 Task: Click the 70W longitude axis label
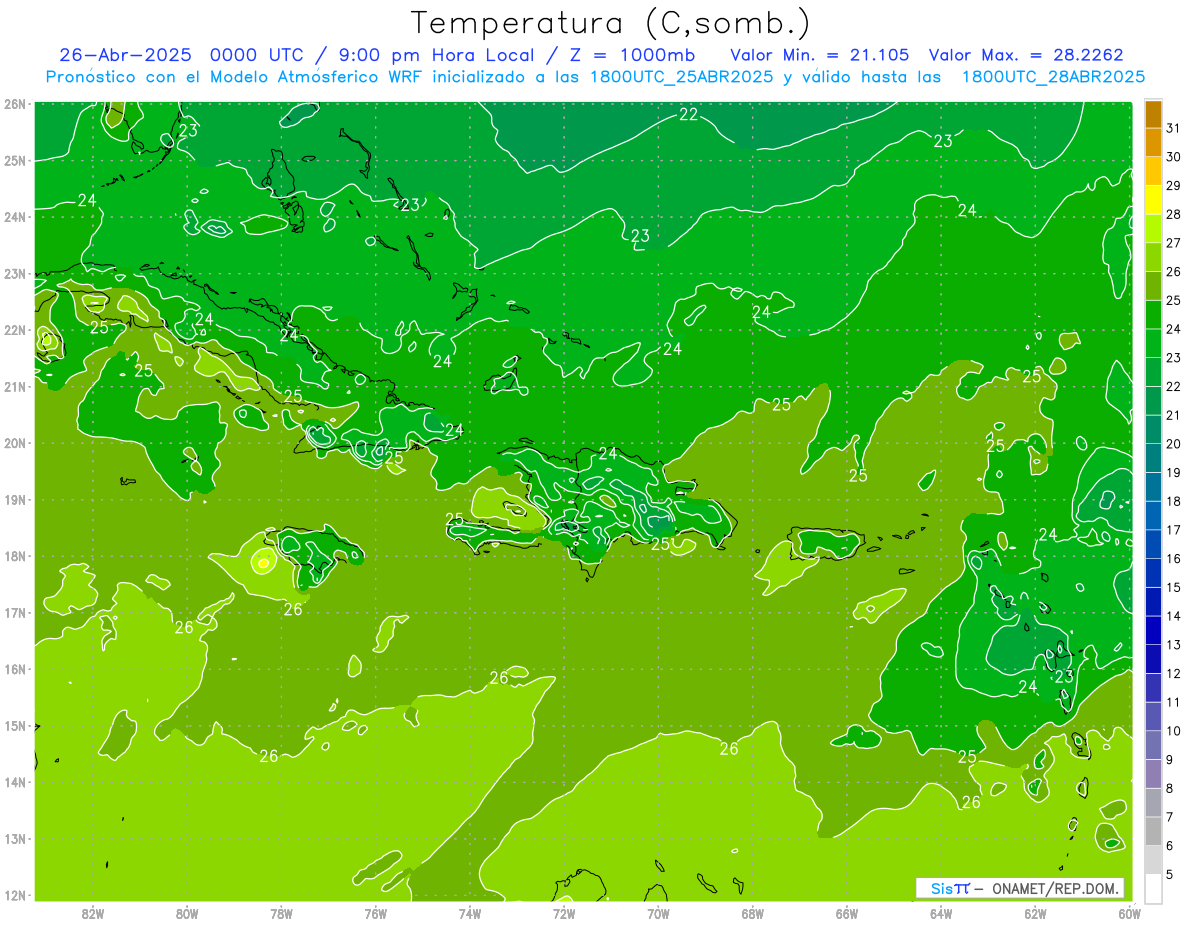point(658,913)
